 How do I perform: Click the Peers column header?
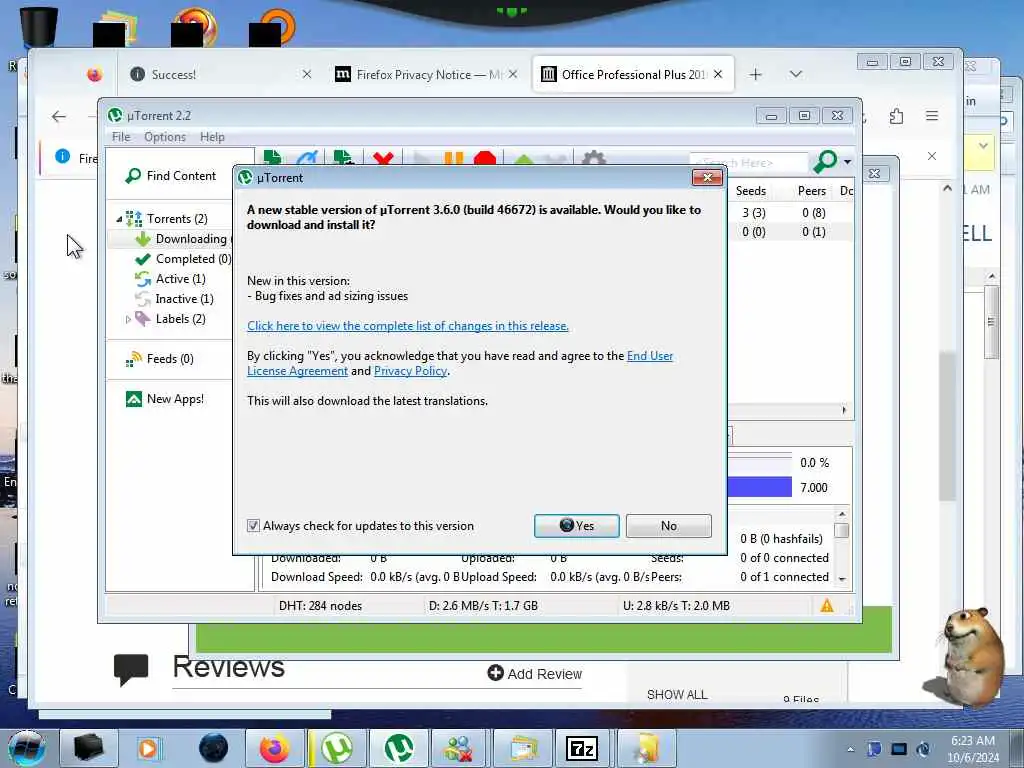(812, 191)
